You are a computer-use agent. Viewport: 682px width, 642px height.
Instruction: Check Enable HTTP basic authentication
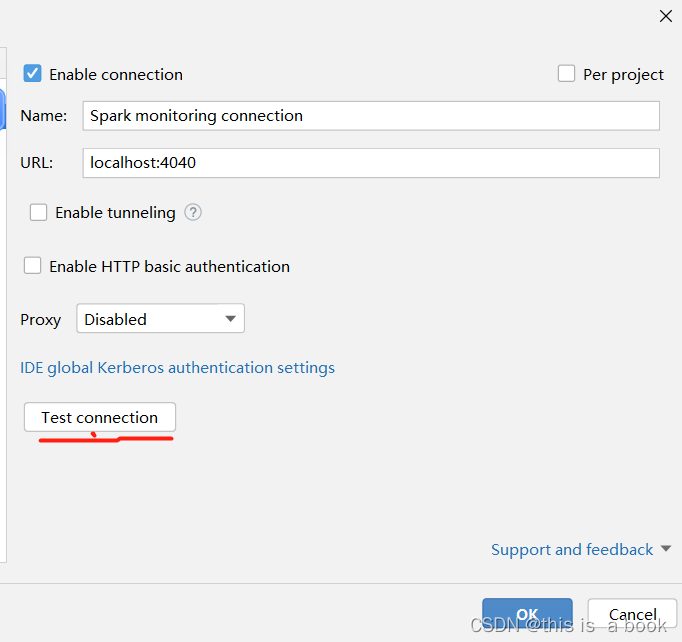coord(33,266)
